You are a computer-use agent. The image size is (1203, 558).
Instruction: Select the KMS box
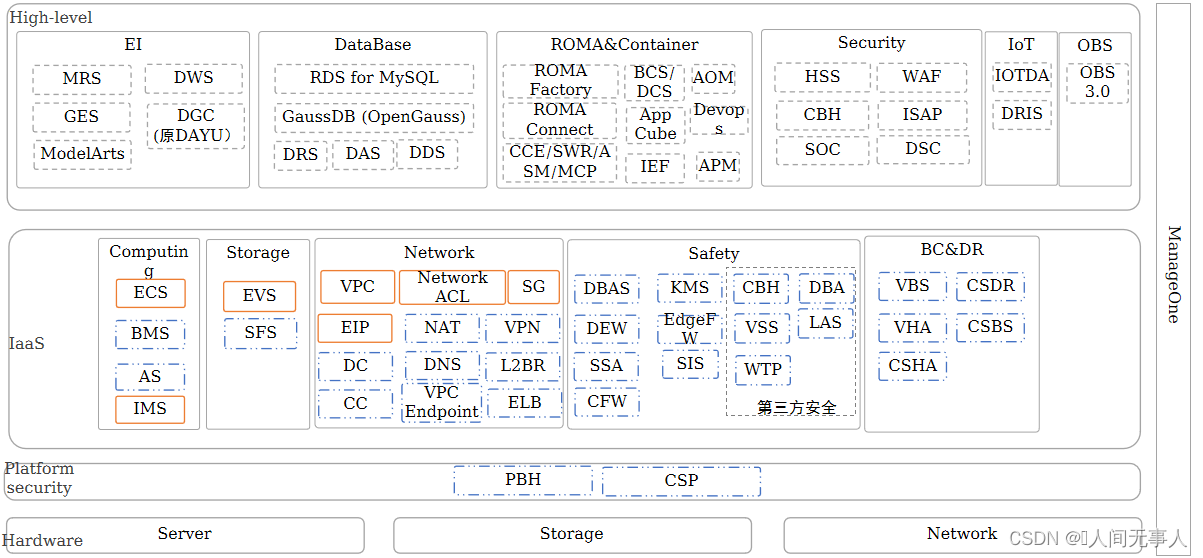[x=690, y=288]
